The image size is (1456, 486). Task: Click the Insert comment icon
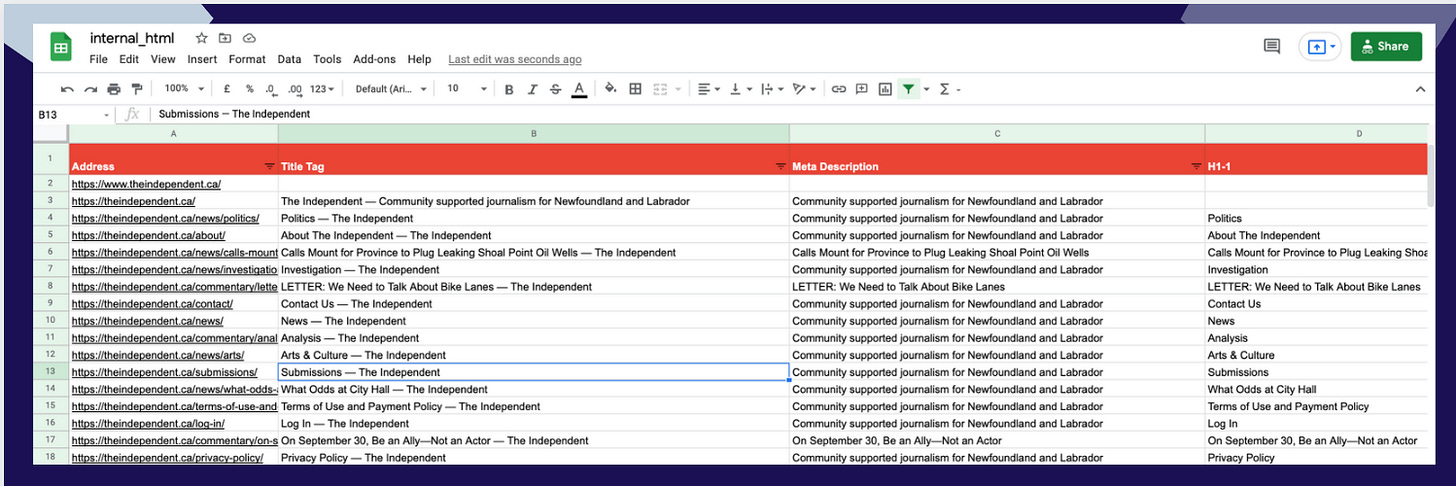861,89
